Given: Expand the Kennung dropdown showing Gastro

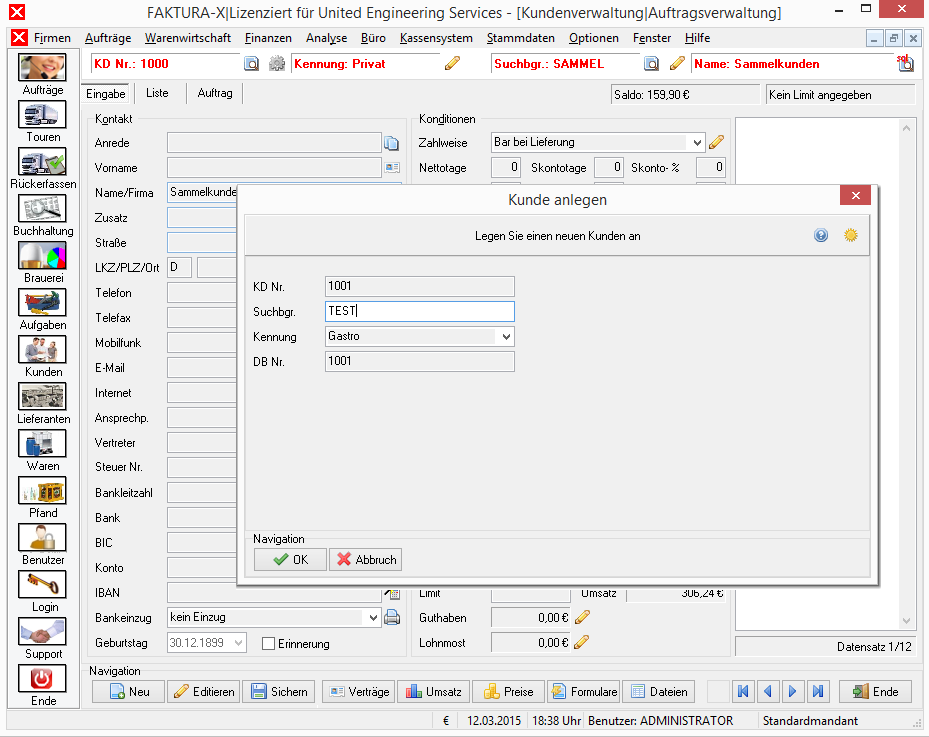Looking at the screenshot, I should click(x=506, y=337).
